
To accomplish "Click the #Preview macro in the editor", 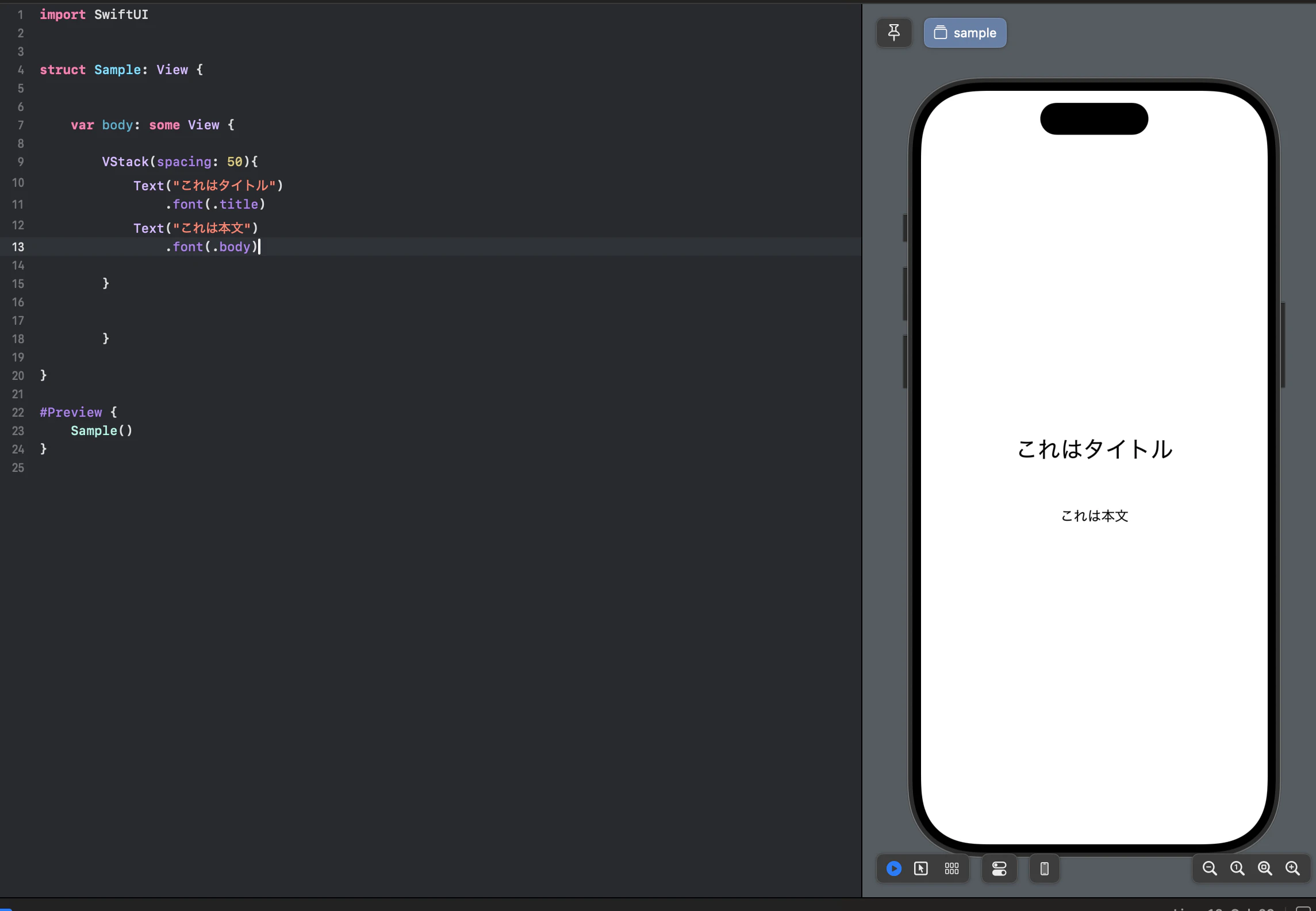I will pyautogui.click(x=71, y=412).
